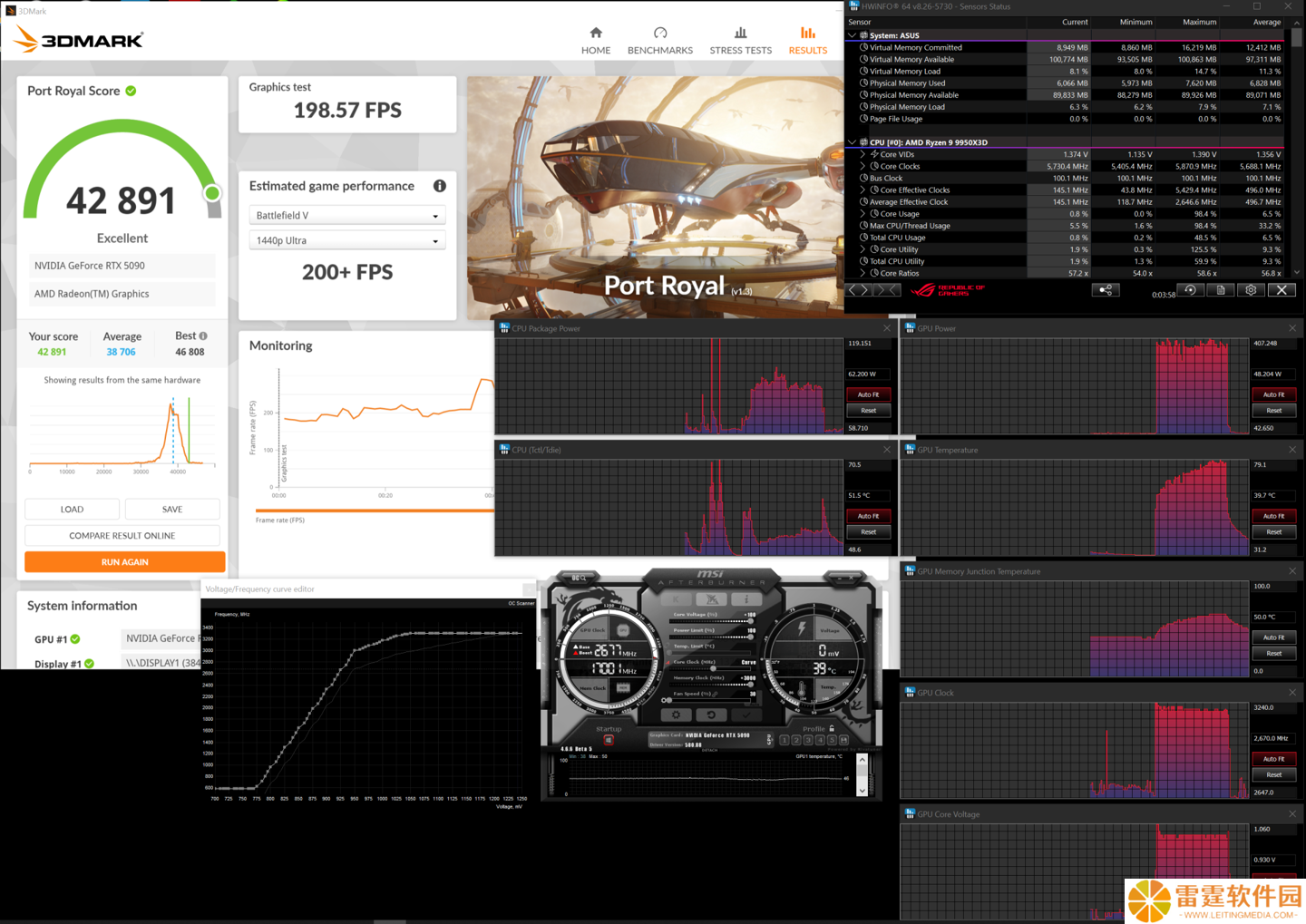
Task: Click the SAVE button in 3DMark
Action: click(x=172, y=509)
